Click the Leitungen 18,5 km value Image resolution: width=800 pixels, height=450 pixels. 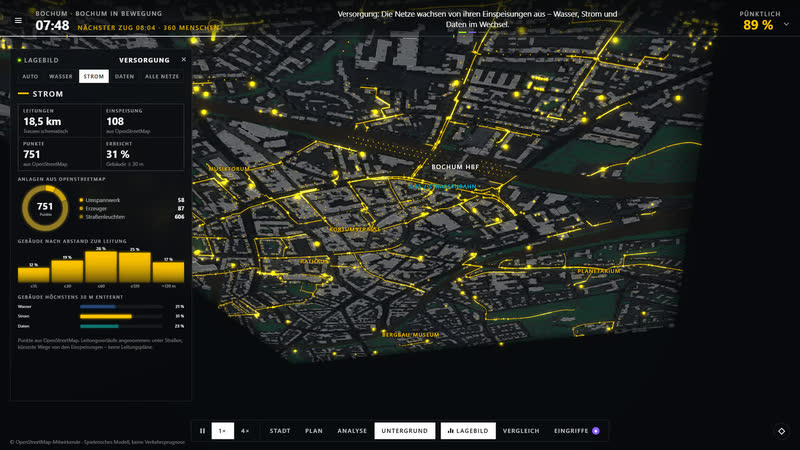[x=42, y=121]
